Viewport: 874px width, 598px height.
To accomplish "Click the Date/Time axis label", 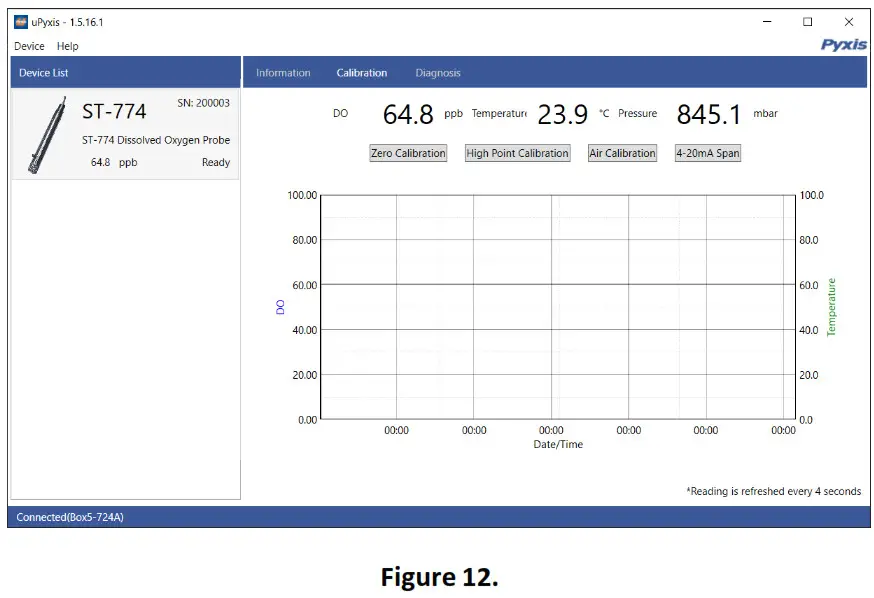I will tap(558, 445).
